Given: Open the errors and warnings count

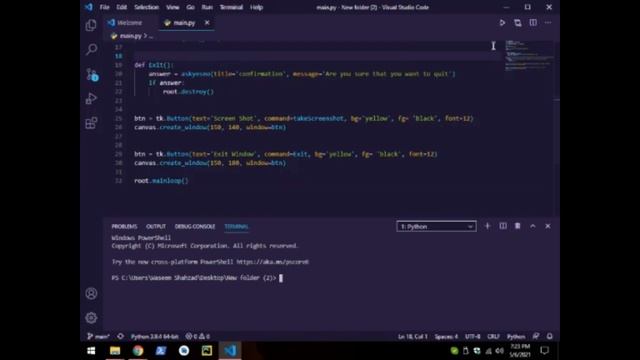Looking at the screenshot, I should 198,336.
